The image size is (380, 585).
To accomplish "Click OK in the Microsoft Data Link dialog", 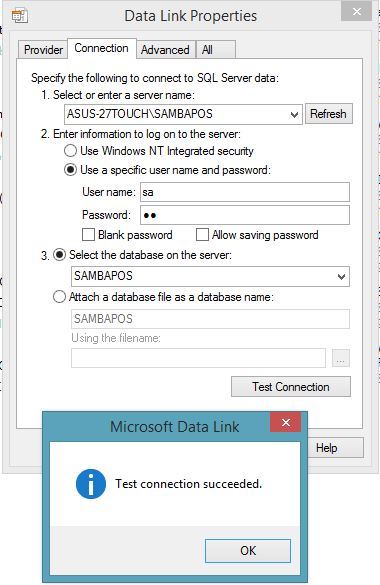I will (248, 551).
